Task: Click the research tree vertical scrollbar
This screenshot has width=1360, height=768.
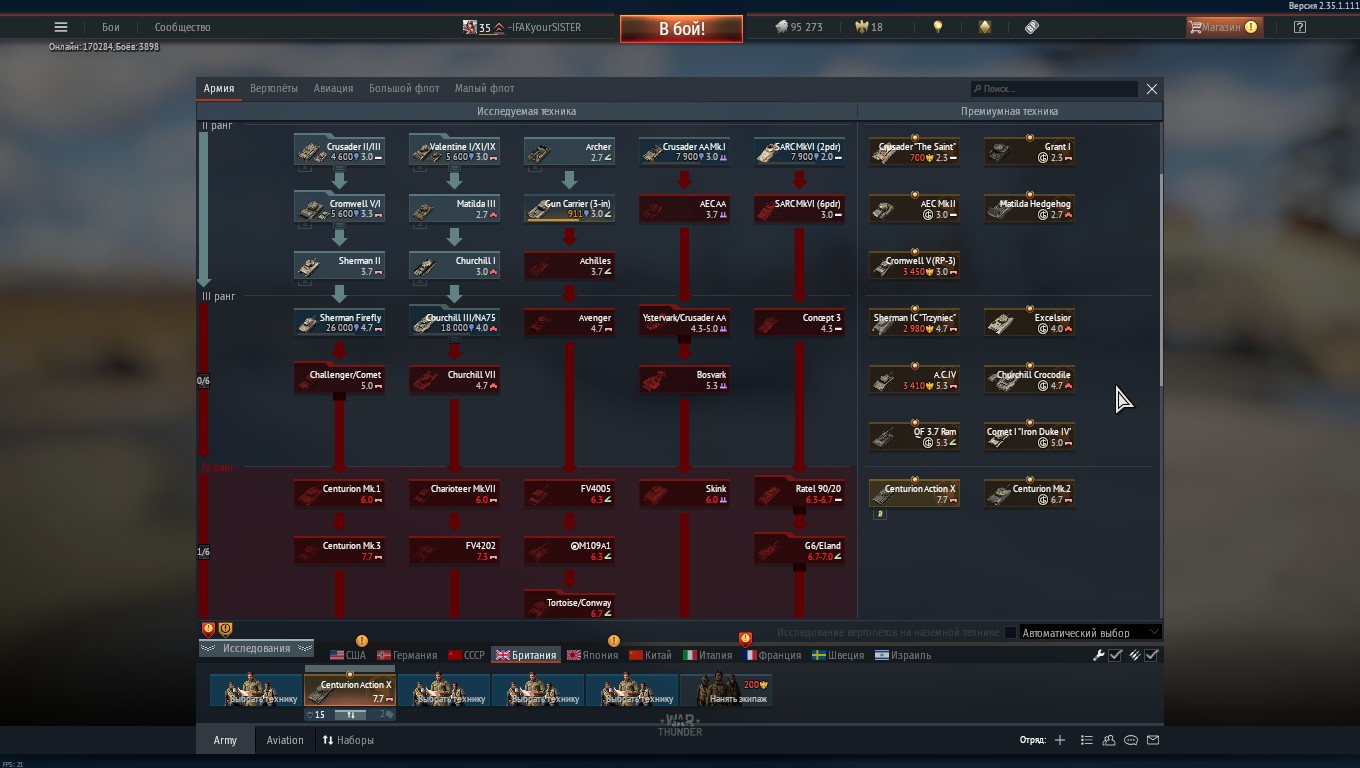Action: 1160,280
